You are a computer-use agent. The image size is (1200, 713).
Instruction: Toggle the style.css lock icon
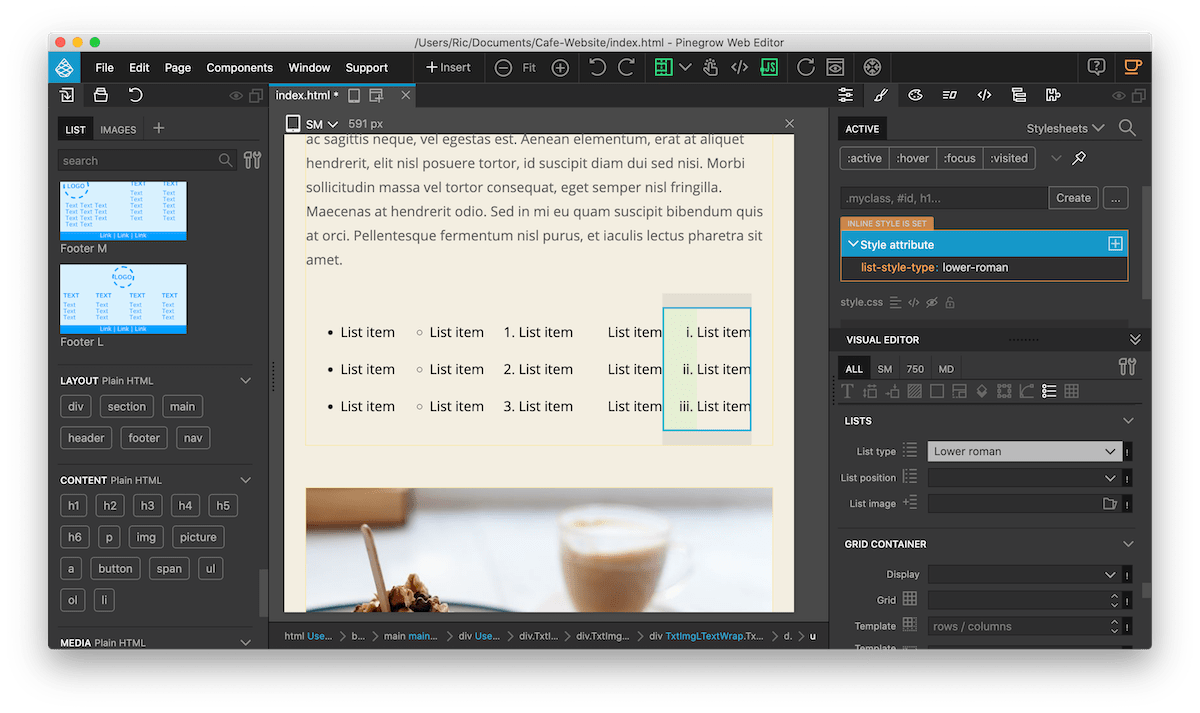(x=950, y=302)
